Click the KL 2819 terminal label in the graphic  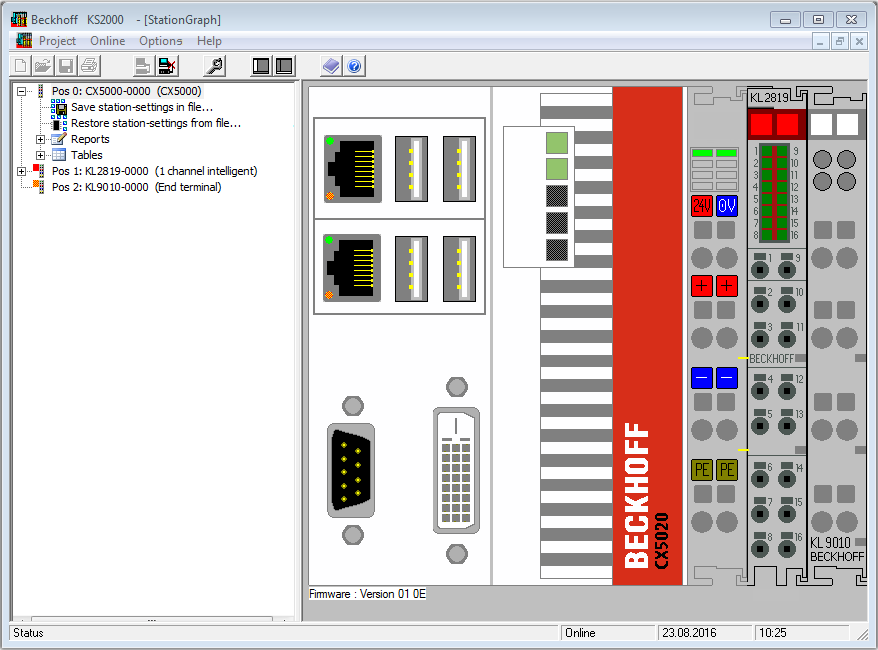pyautogui.click(x=769, y=97)
